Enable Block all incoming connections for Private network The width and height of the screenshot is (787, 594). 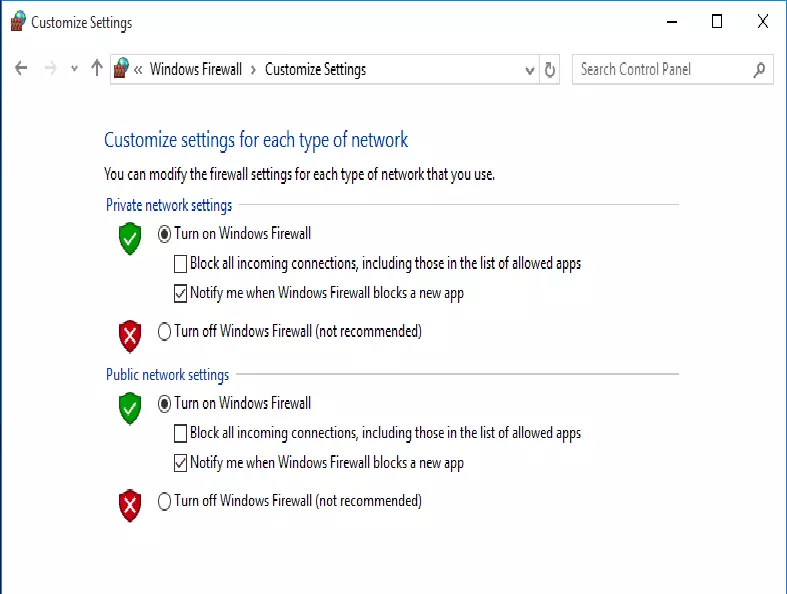point(180,264)
